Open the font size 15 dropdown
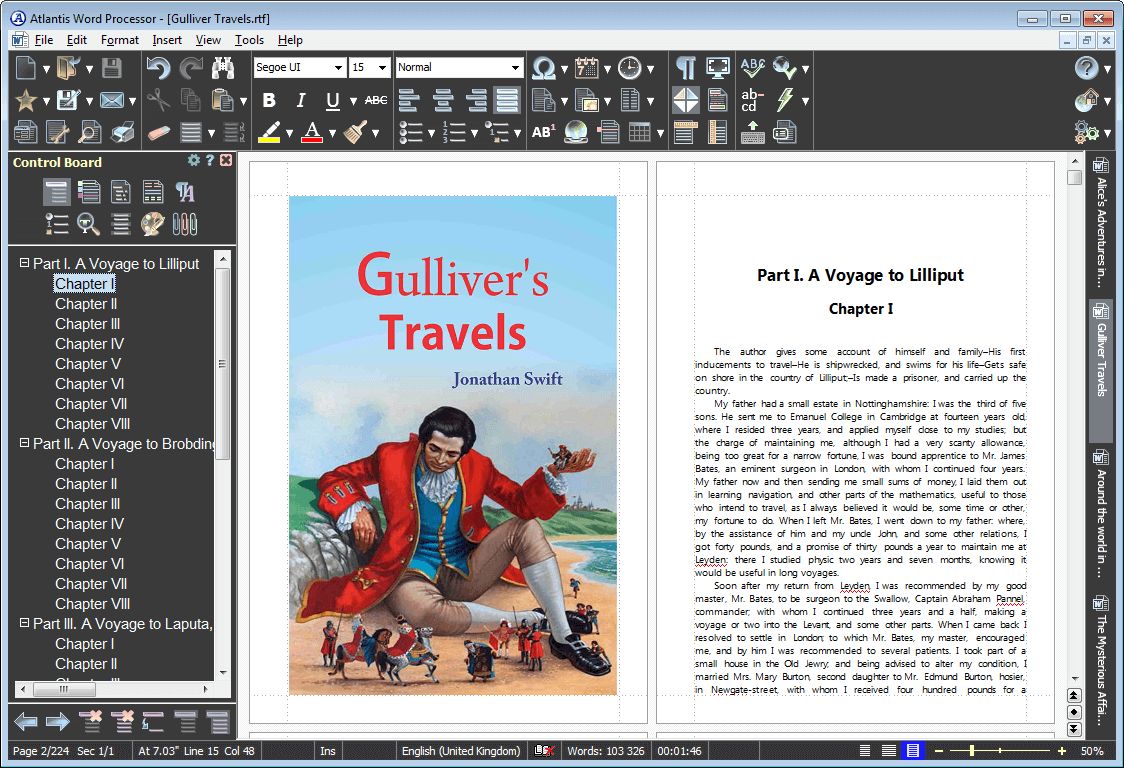 pos(383,67)
